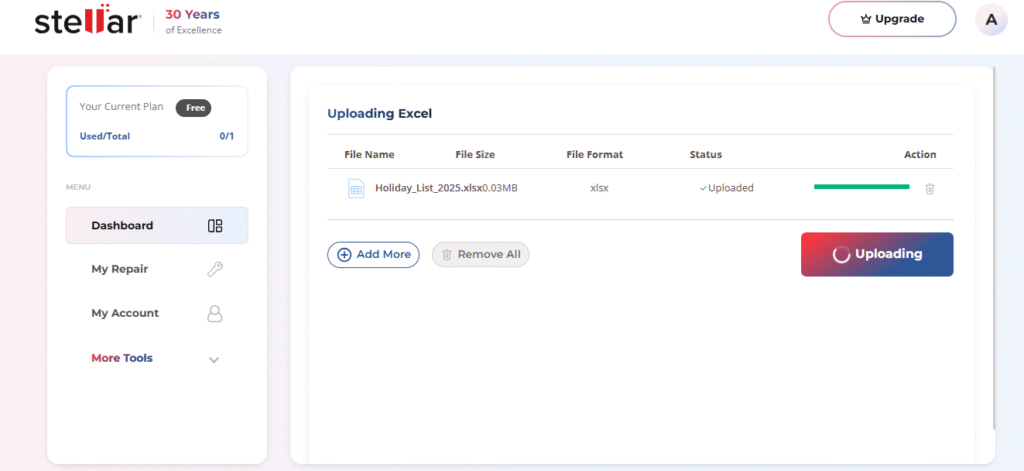
Task: Click the Add More button
Action: [374, 255]
